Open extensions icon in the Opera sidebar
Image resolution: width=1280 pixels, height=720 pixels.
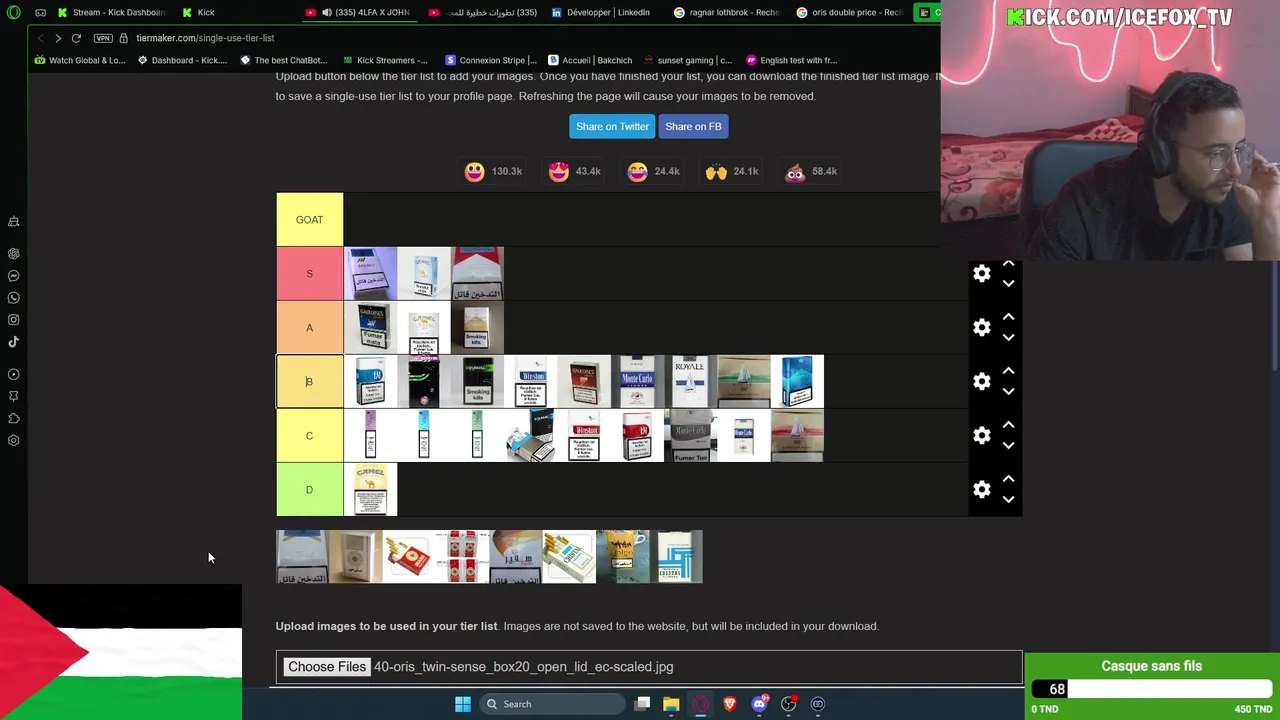[13, 419]
